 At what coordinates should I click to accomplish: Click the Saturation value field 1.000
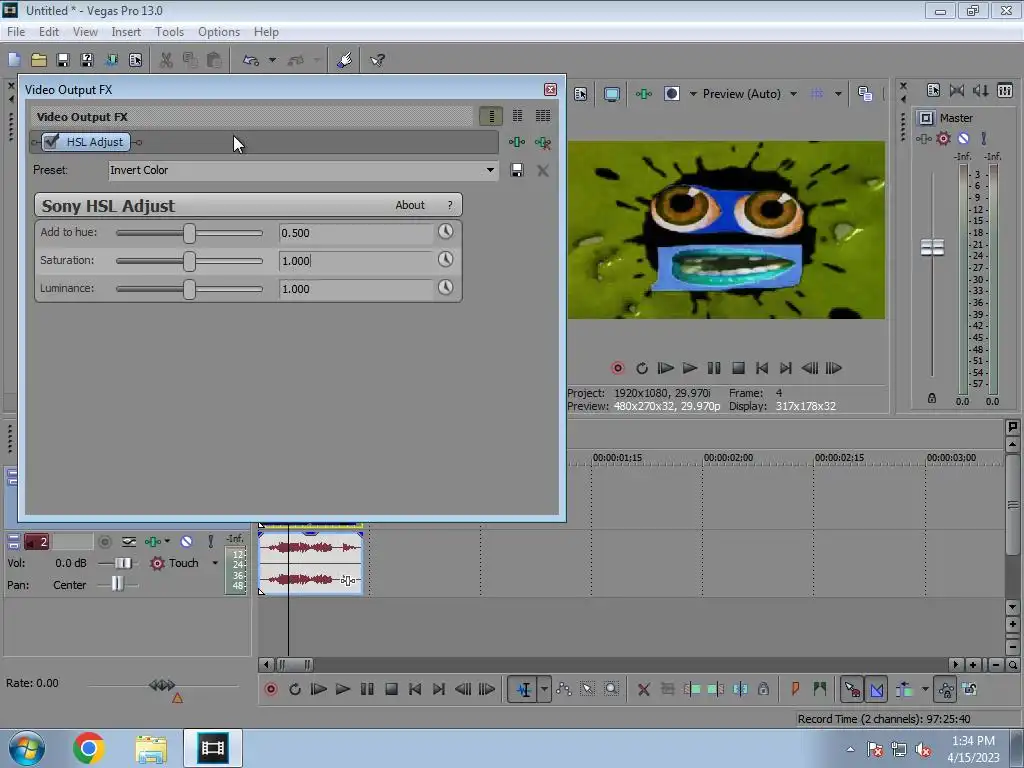click(356, 261)
